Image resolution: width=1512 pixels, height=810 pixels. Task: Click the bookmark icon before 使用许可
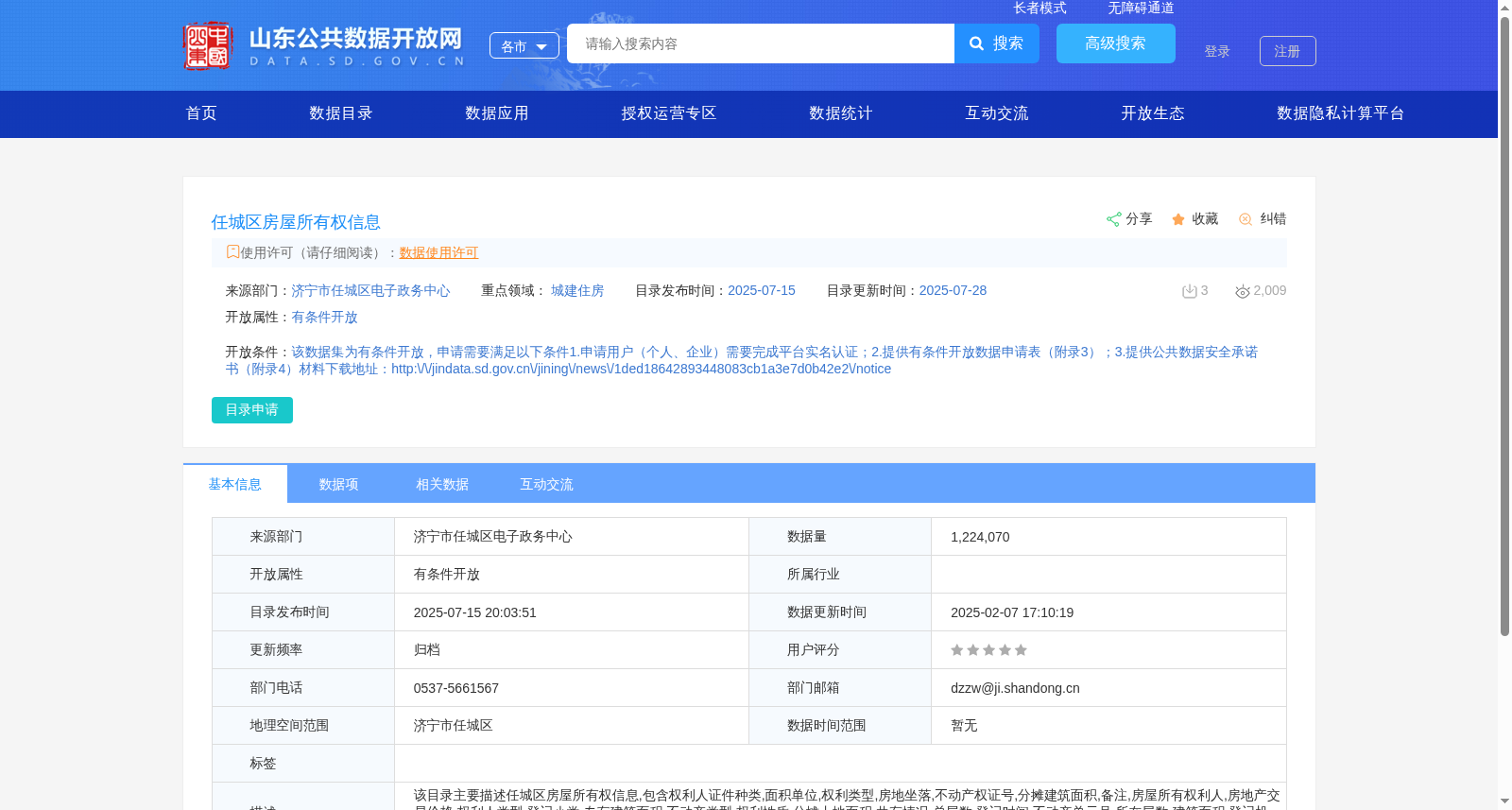click(x=232, y=251)
